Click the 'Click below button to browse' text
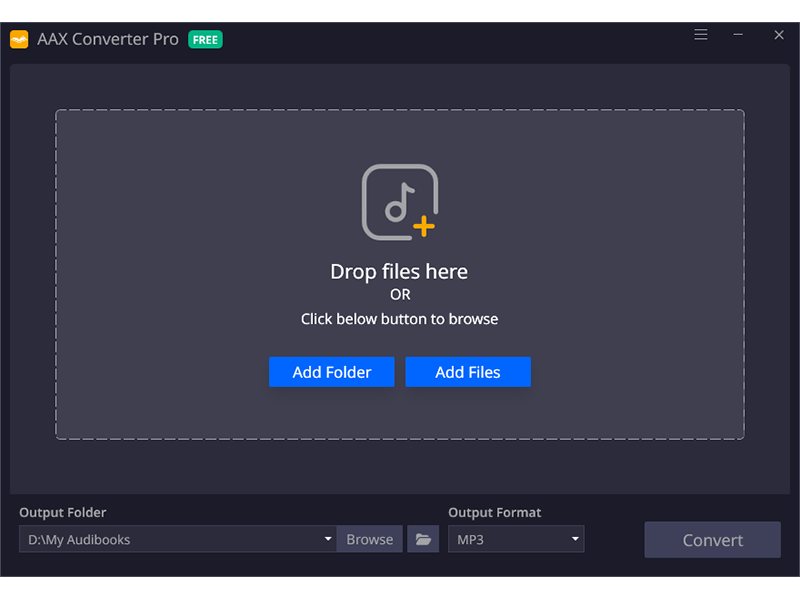This screenshot has width=800, height=600. [399, 319]
